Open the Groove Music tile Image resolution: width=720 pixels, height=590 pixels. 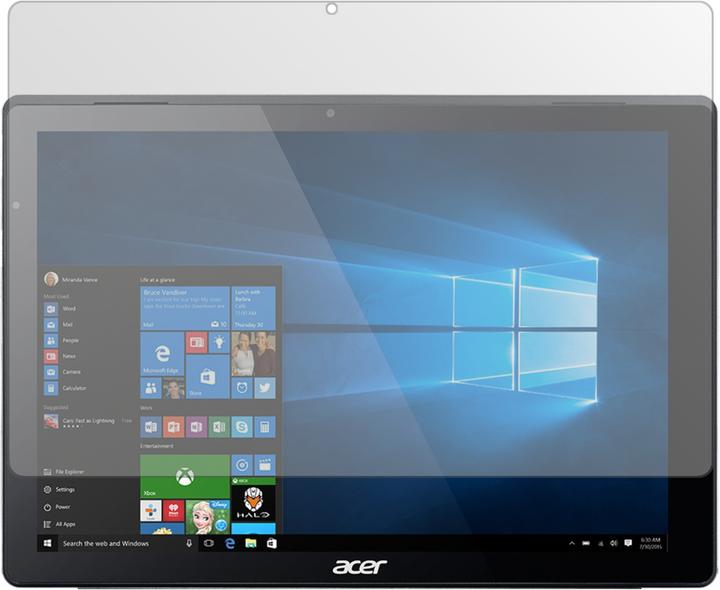[x=242, y=465]
